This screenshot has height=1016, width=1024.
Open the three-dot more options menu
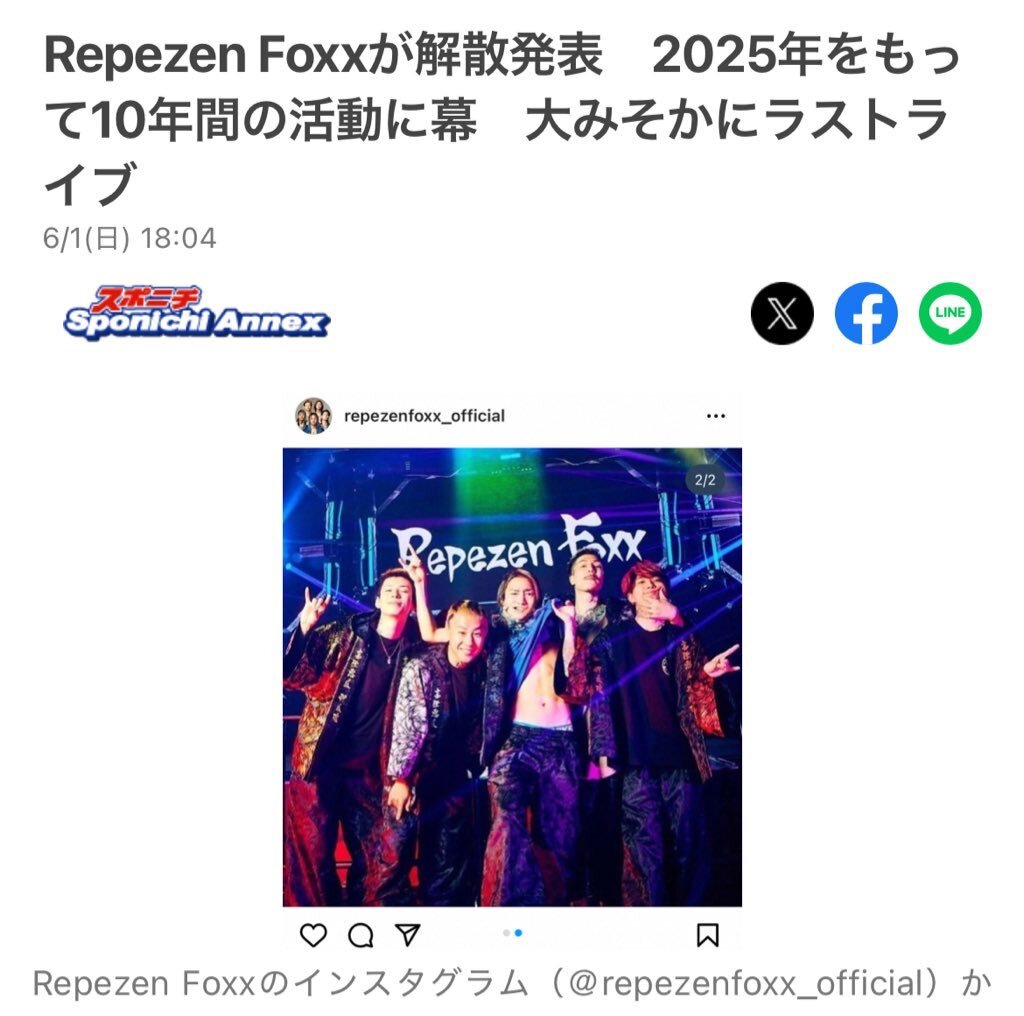click(x=716, y=416)
